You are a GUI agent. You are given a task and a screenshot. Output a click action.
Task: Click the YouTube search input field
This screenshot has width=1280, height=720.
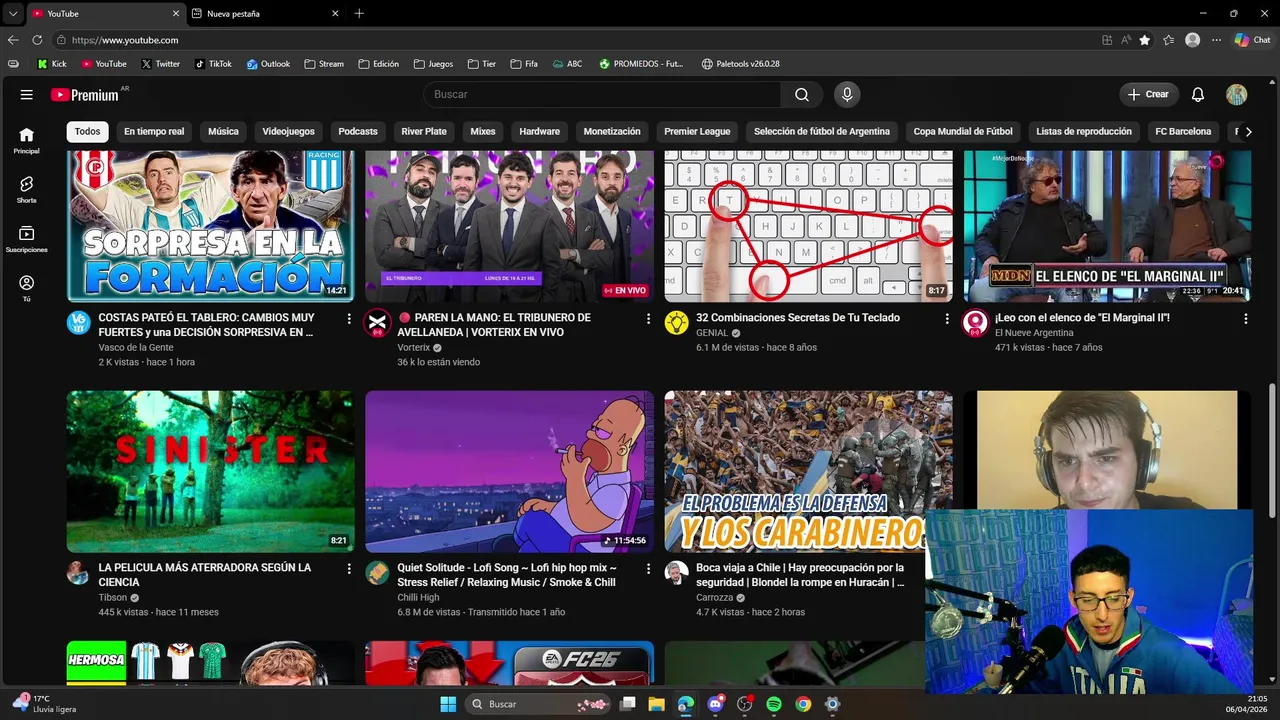(603, 94)
